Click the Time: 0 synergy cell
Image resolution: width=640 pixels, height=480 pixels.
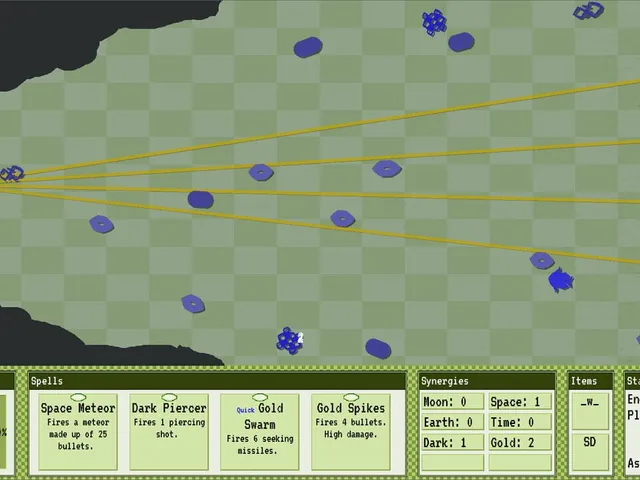click(520, 422)
